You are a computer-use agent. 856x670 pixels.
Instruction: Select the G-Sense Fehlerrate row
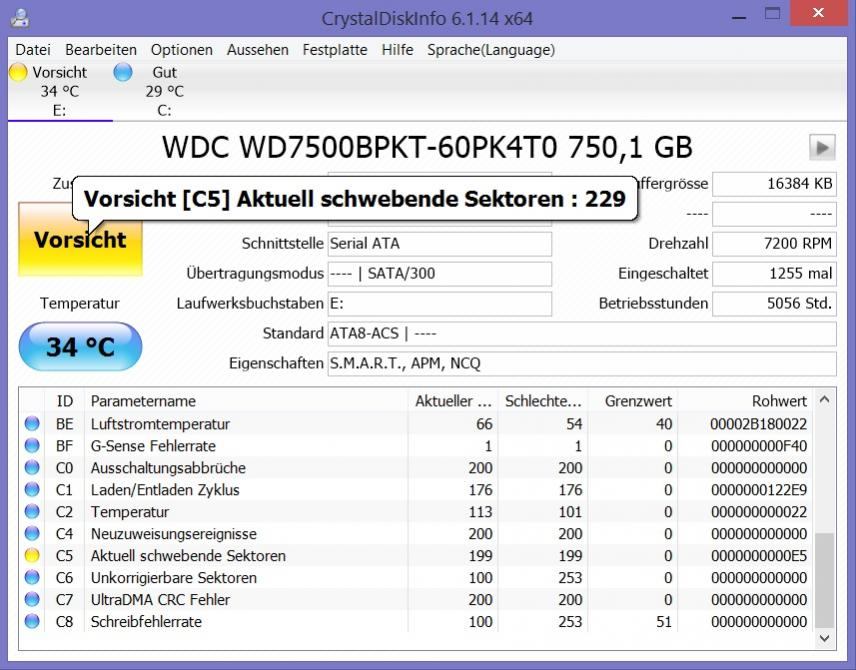click(417, 446)
